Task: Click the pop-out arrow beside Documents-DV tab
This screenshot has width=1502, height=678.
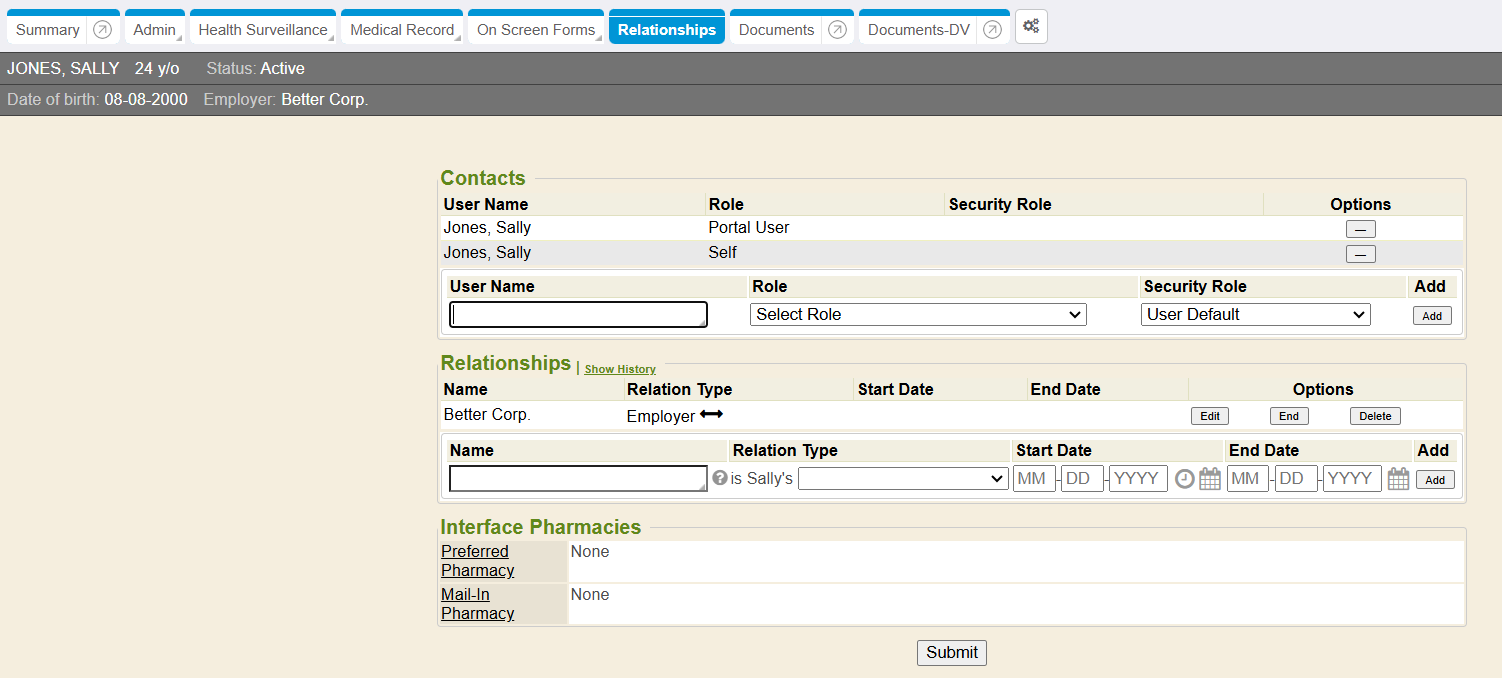Action: [992, 30]
